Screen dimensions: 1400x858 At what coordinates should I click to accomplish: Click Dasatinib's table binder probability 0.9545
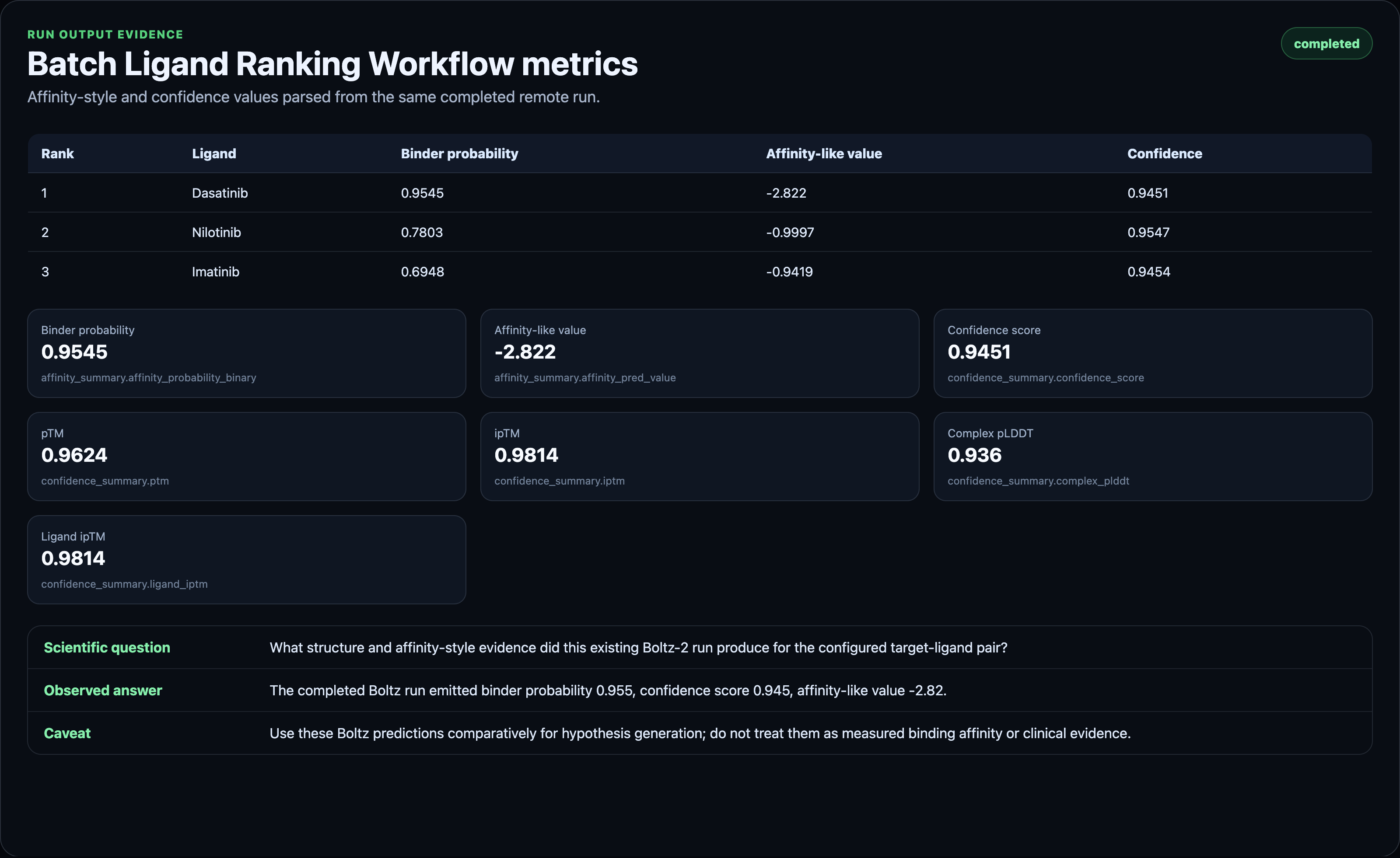click(422, 193)
